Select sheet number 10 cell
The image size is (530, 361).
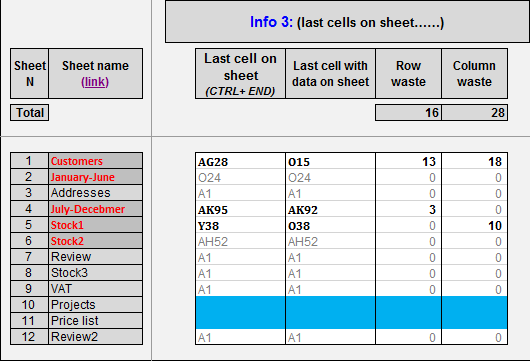tap(29, 305)
